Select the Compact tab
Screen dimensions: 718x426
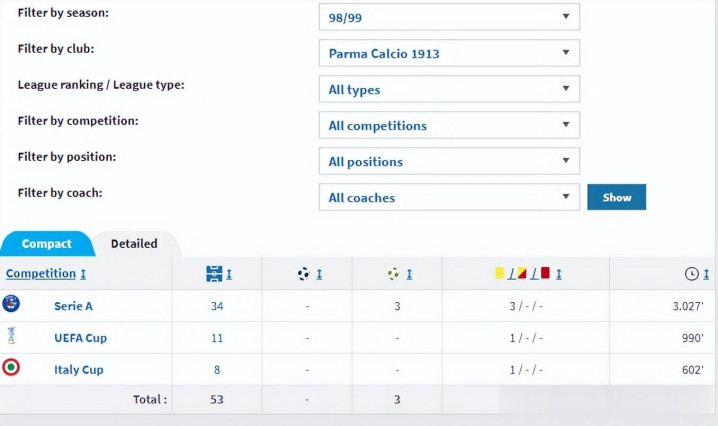click(x=47, y=243)
